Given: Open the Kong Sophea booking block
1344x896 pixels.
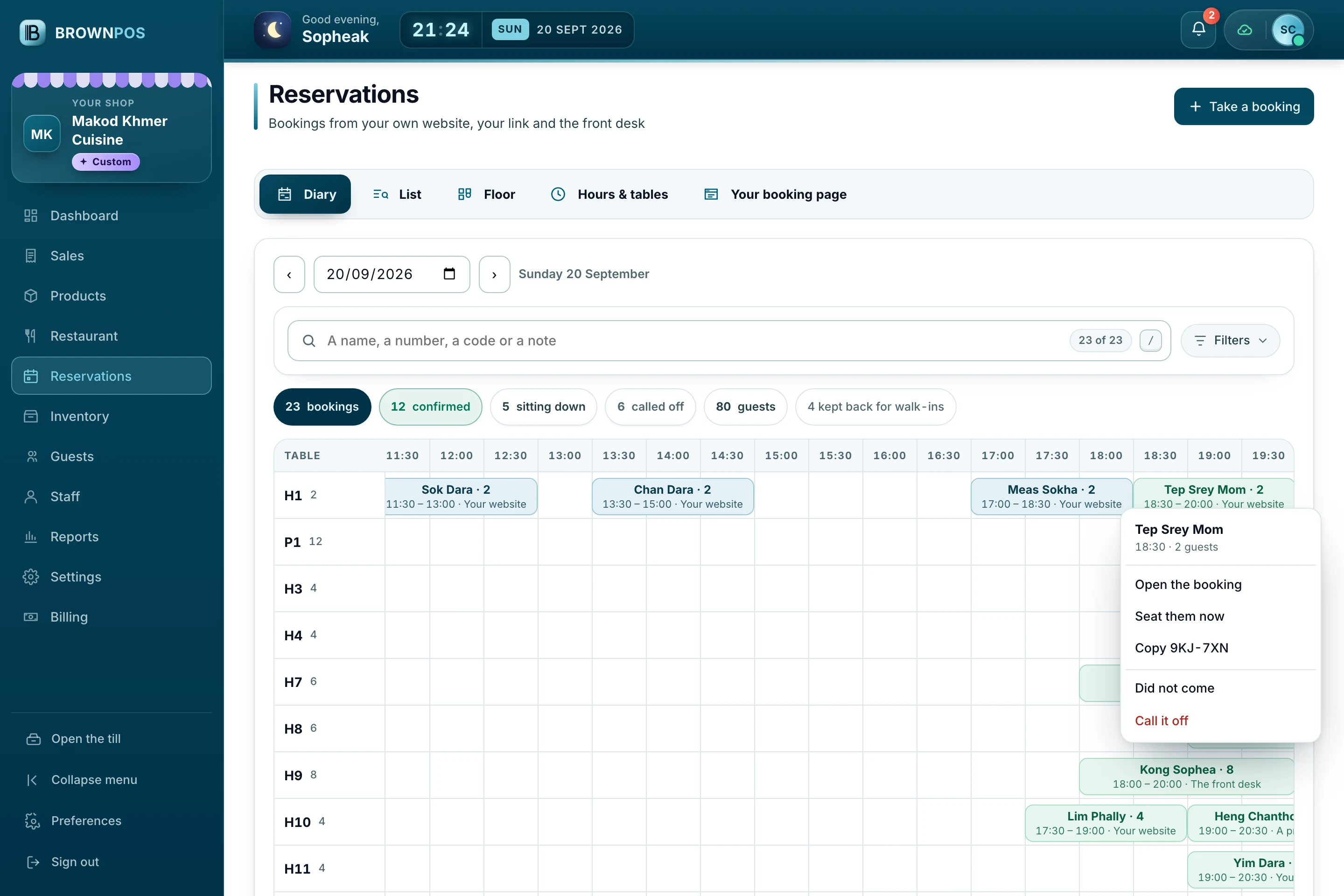Looking at the screenshot, I should pos(1186,777).
